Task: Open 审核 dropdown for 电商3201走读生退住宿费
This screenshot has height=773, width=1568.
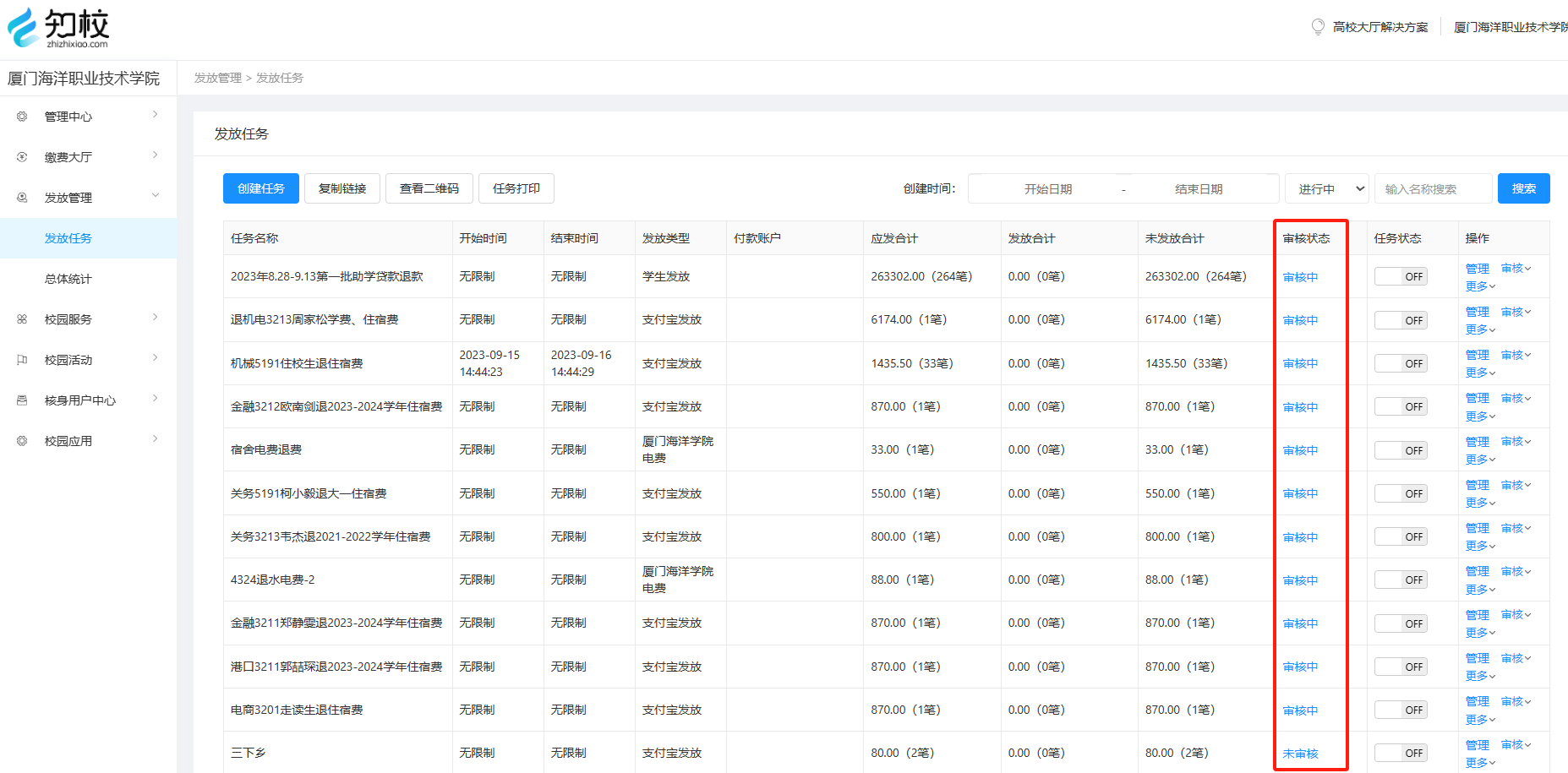Action: pyautogui.click(x=1516, y=701)
